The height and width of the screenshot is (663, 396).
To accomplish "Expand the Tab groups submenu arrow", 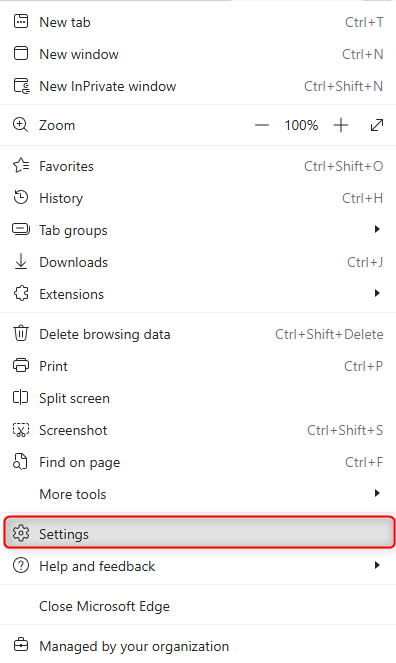I will [377, 230].
